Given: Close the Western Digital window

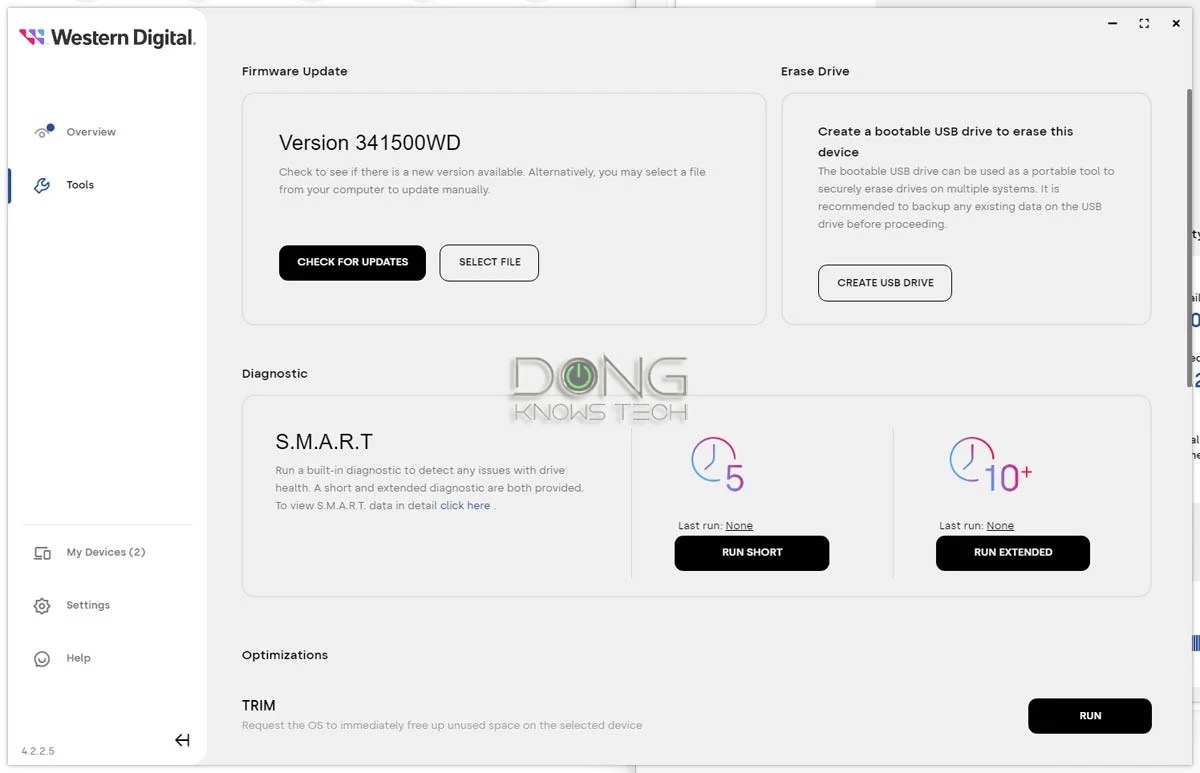Looking at the screenshot, I should pos(1176,23).
